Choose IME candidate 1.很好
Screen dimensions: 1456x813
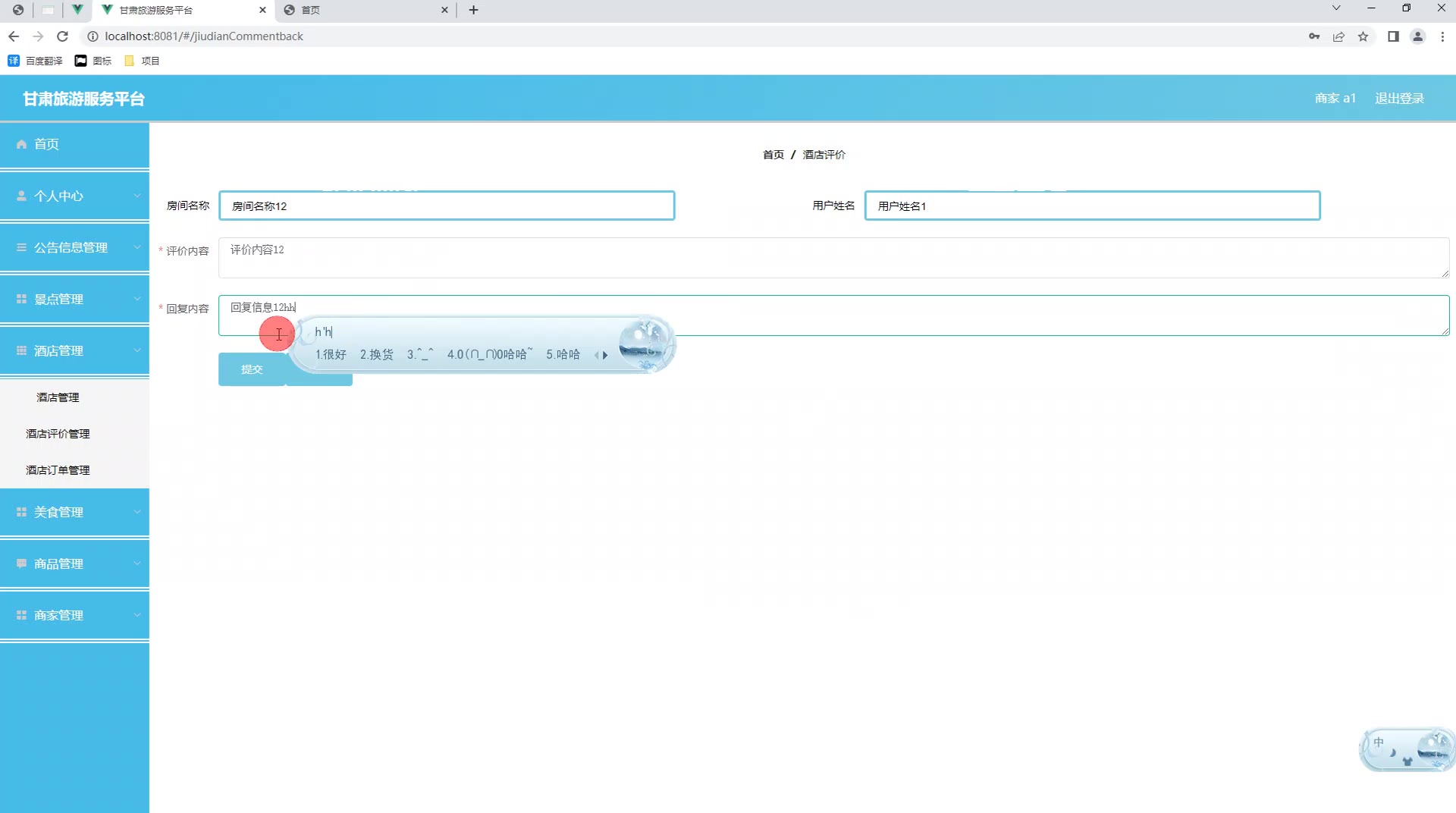point(331,355)
